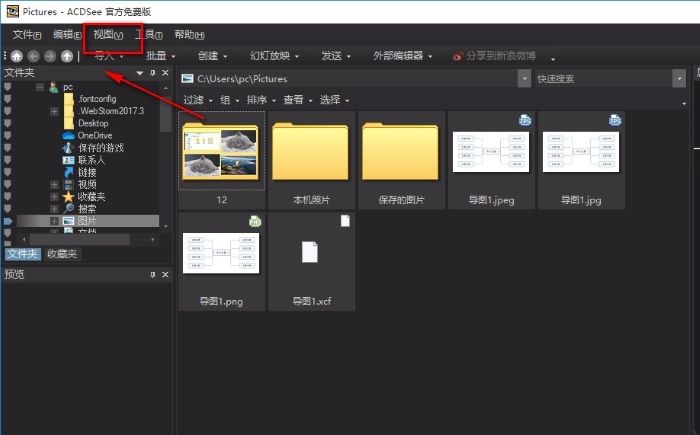The width and height of the screenshot is (700, 435).
Task: Toggle Easy-Select marker beside .fontconfig row
Action: pos(8,99)
